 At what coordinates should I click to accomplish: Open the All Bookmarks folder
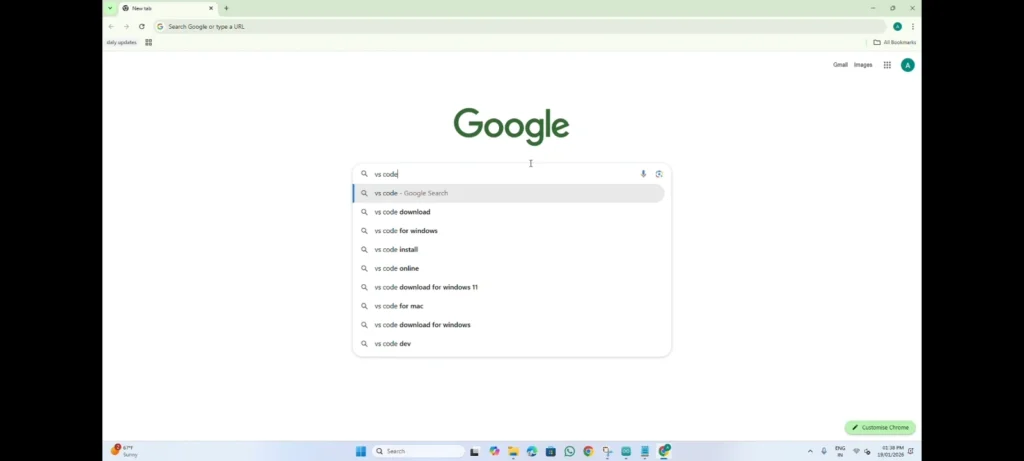pos(894,42)
